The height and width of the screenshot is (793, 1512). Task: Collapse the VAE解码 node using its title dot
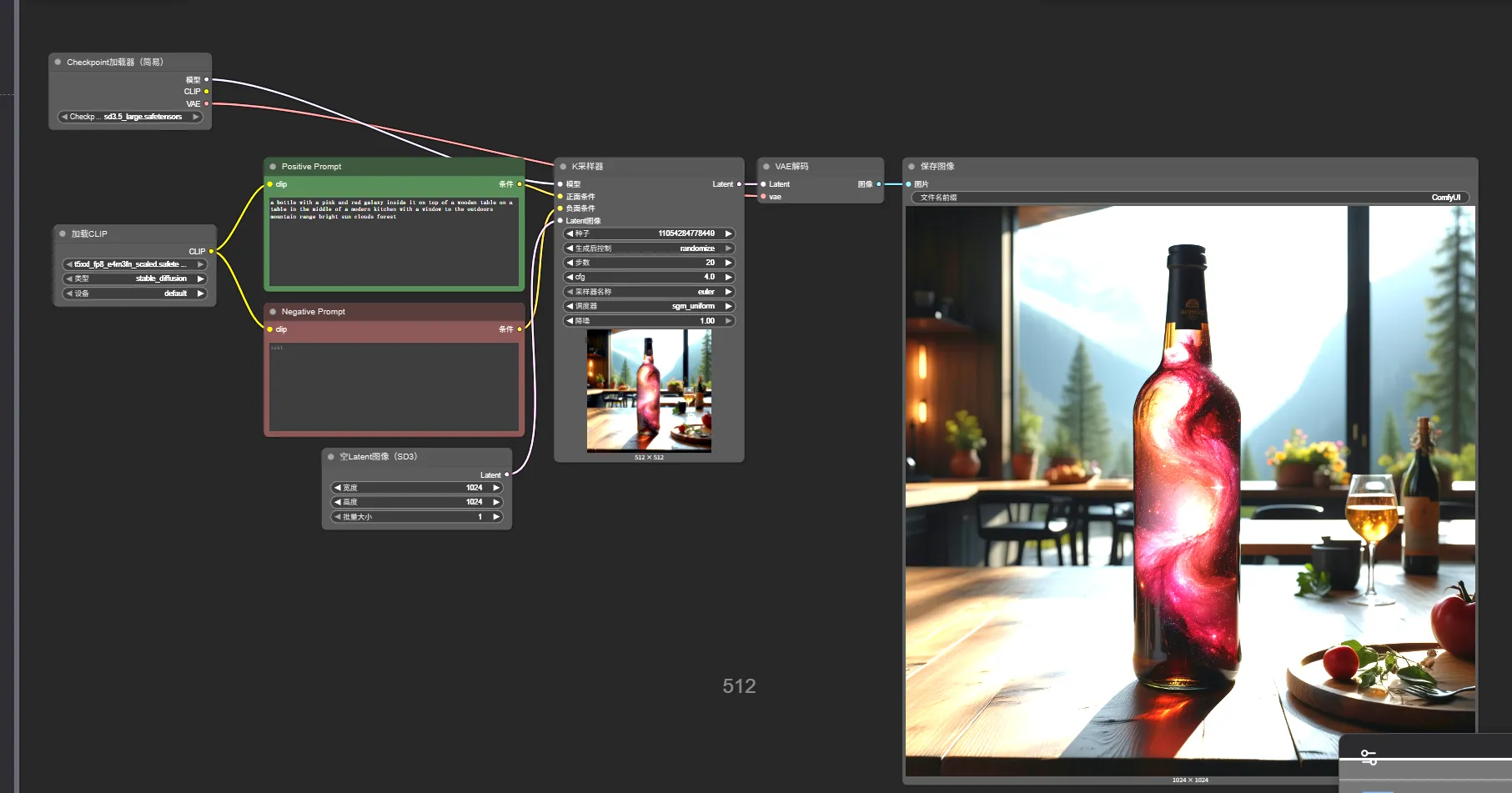click(x=766, y=167)
